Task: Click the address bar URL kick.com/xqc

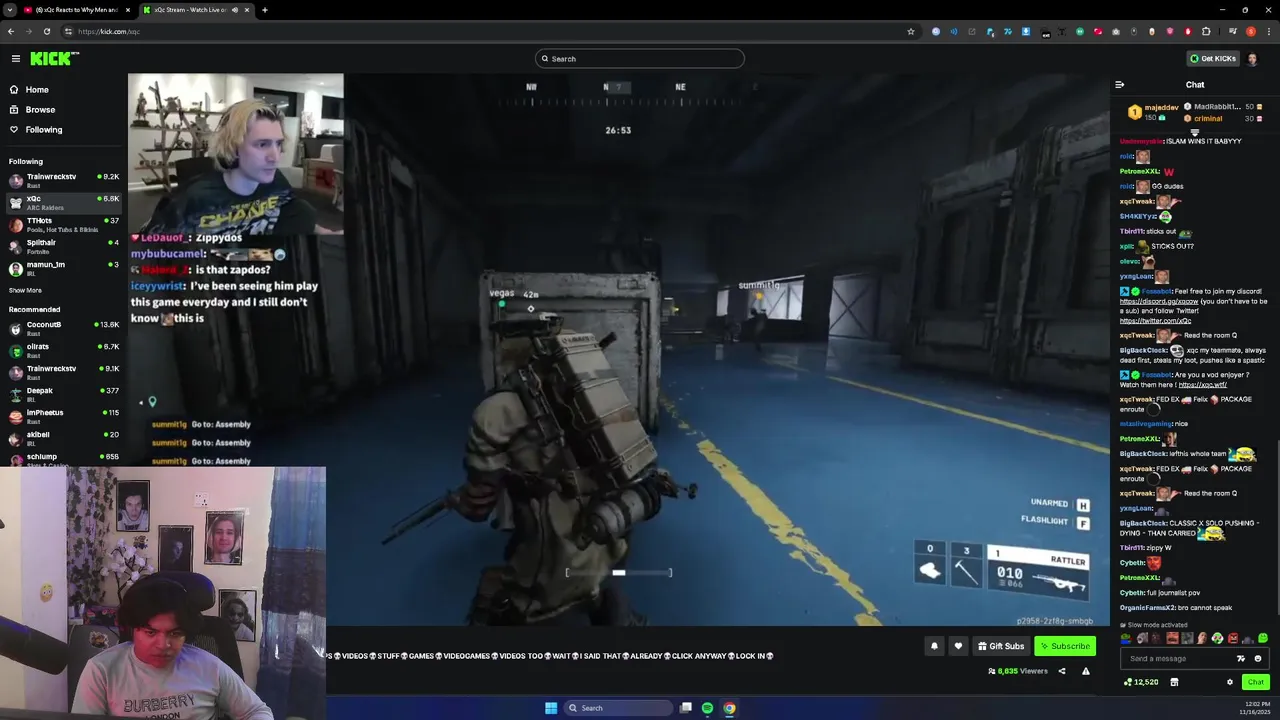Action: (x=109, y=31)
